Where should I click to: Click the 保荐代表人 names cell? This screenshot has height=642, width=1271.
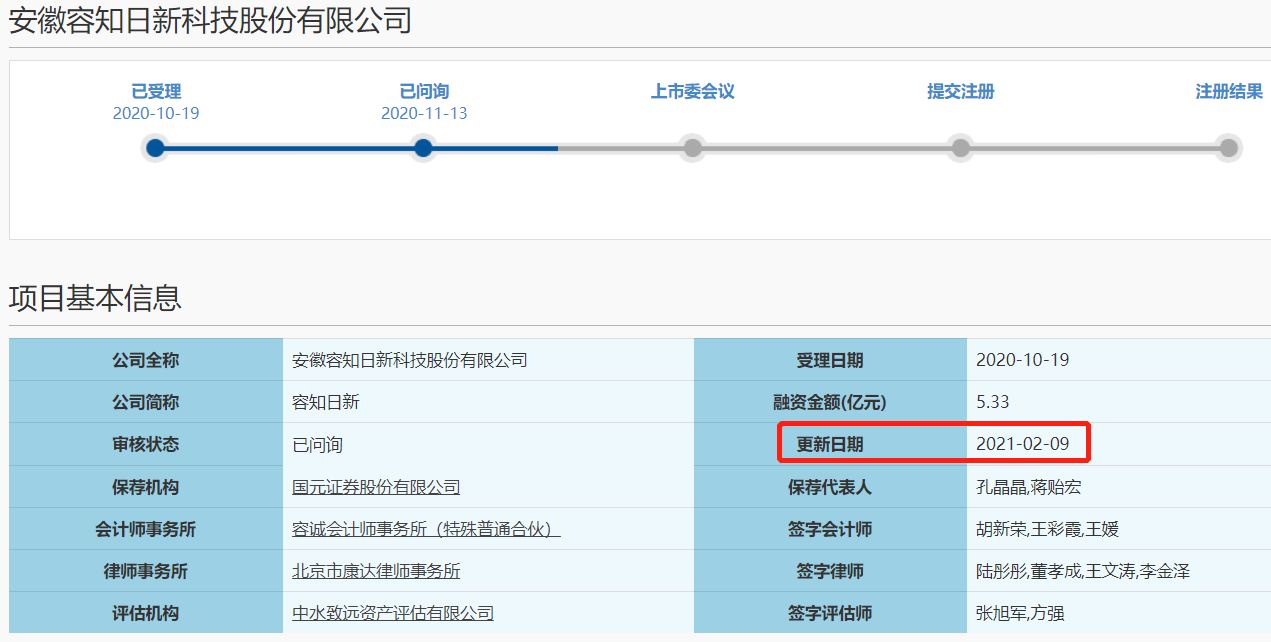[x=1028, y=487]
